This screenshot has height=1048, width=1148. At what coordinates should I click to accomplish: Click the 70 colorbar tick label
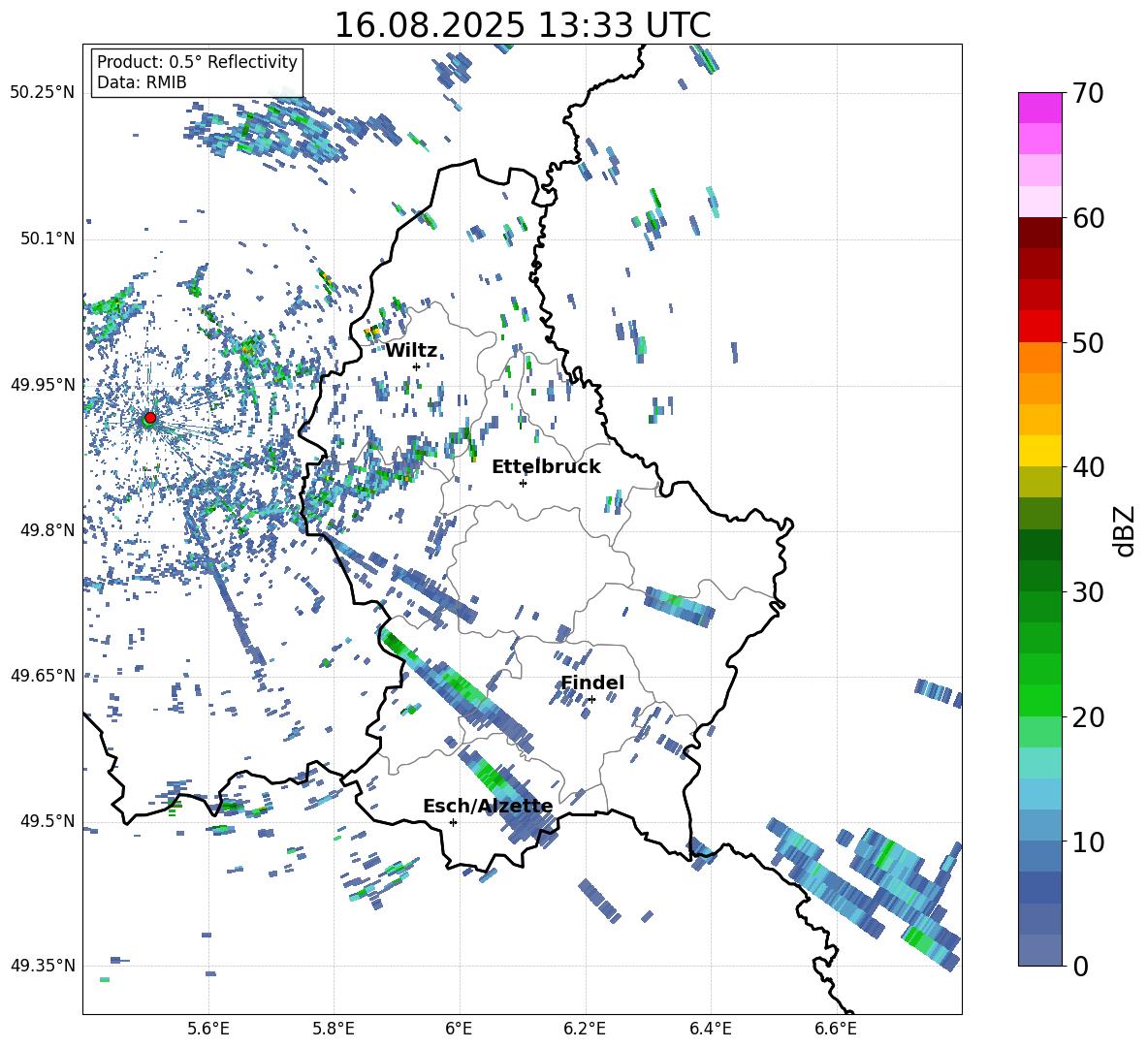click(1088, 94)
